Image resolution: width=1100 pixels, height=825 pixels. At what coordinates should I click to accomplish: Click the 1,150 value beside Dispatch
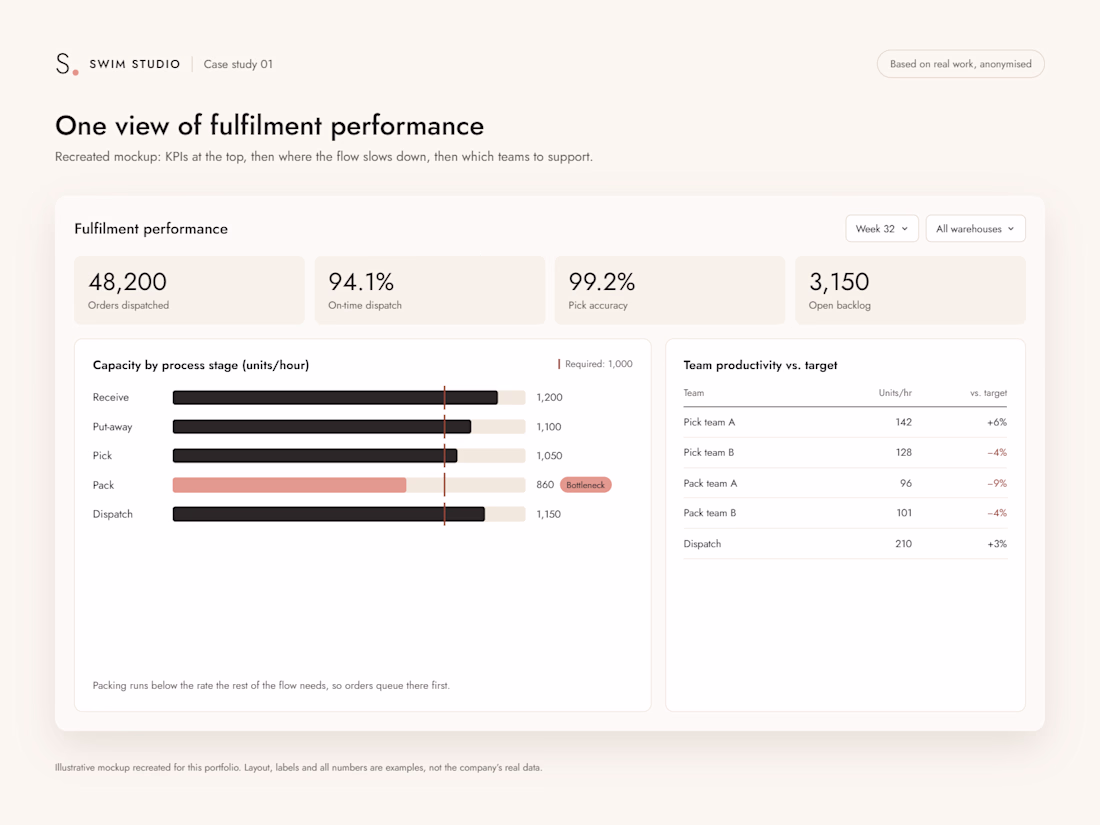(549, 514)
